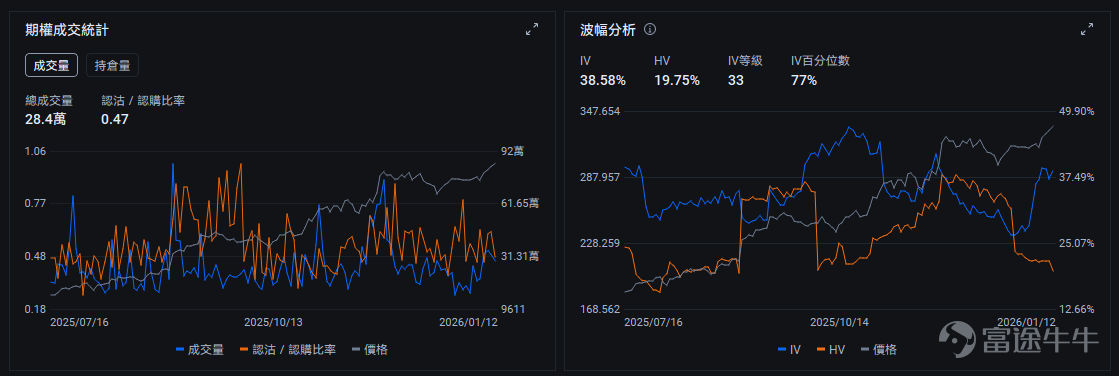Image resolution: width=1119 pixels, height=376 pixels.
Task: Click the 92萬 right axis label
Action: pos(512,151)
